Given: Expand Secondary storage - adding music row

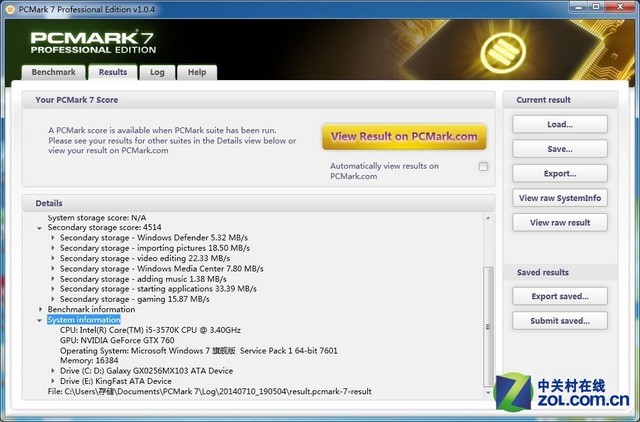Looking at the screenshot, I should [x=53, y=278].
